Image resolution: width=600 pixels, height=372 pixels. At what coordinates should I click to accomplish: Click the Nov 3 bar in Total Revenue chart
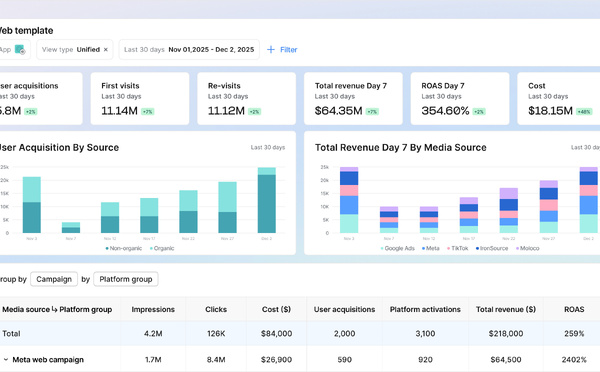coord(349,200)
